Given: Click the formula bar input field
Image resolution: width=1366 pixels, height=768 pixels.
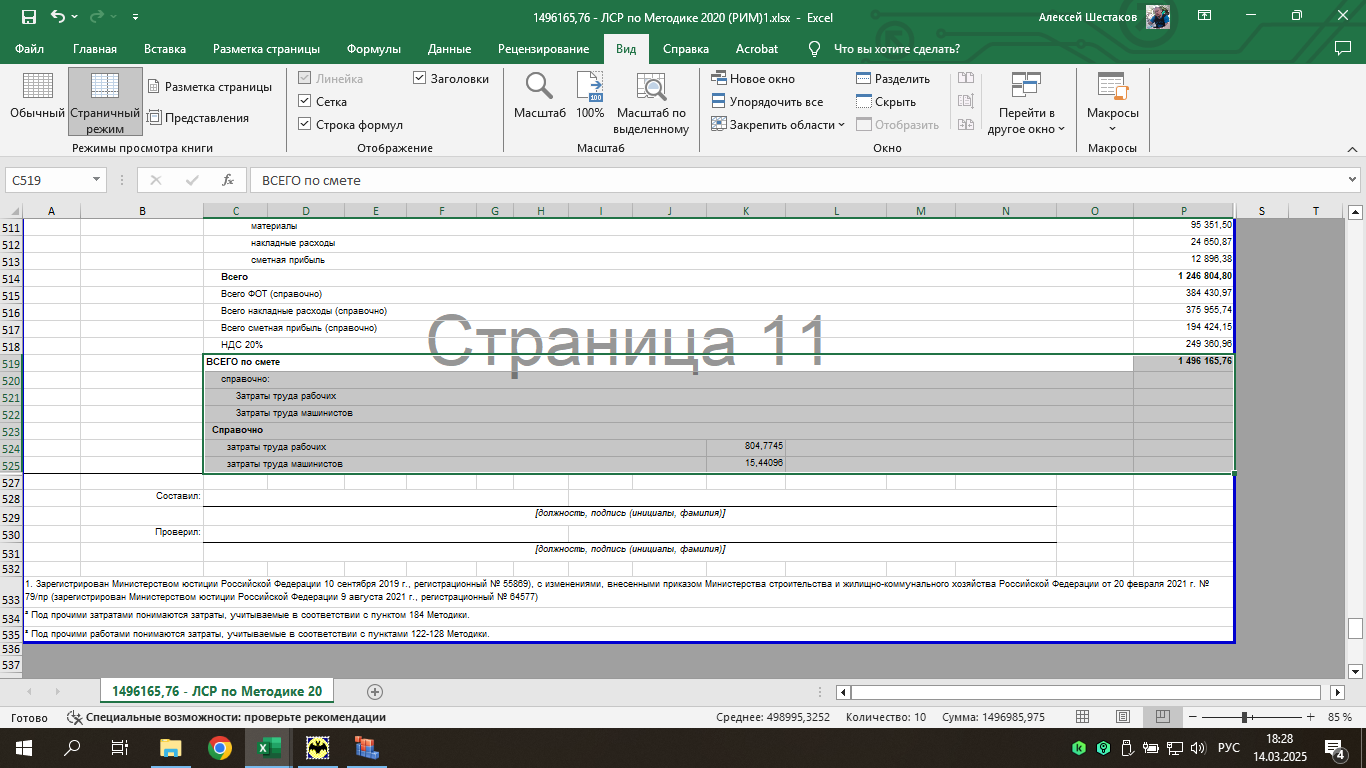Looking at the screenshot, I should tap(790, 180).
